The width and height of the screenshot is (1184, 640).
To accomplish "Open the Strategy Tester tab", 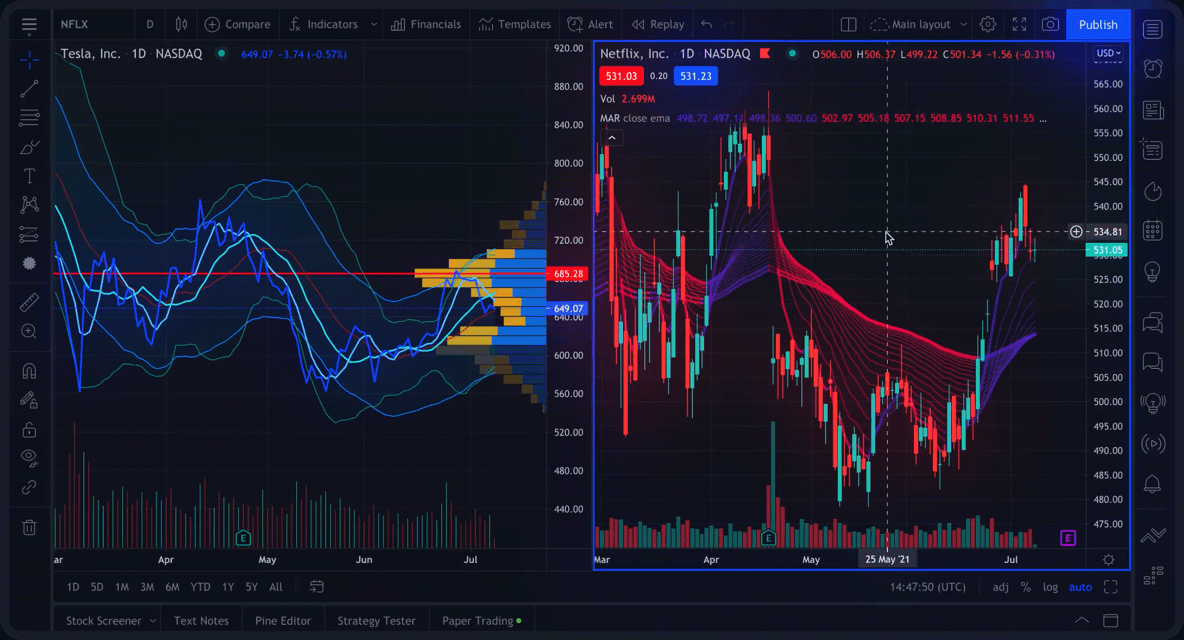I will (x=376, y=620).
